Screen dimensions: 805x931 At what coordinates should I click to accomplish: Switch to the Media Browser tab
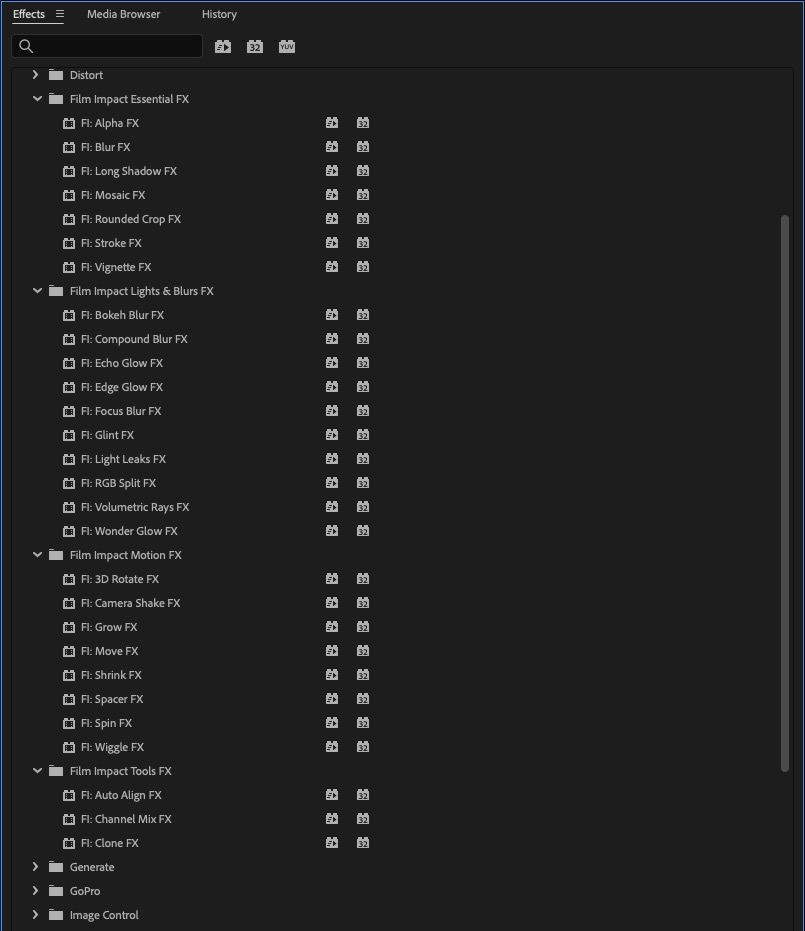click(123, 14)
